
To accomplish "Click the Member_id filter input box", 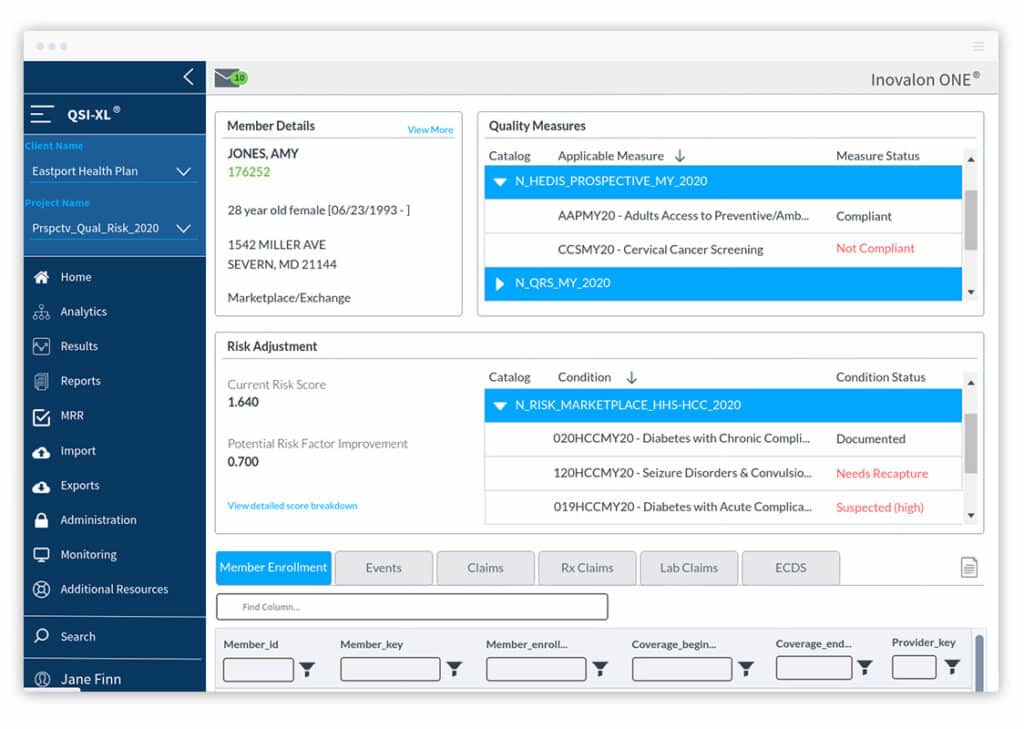I will (259, 670).
